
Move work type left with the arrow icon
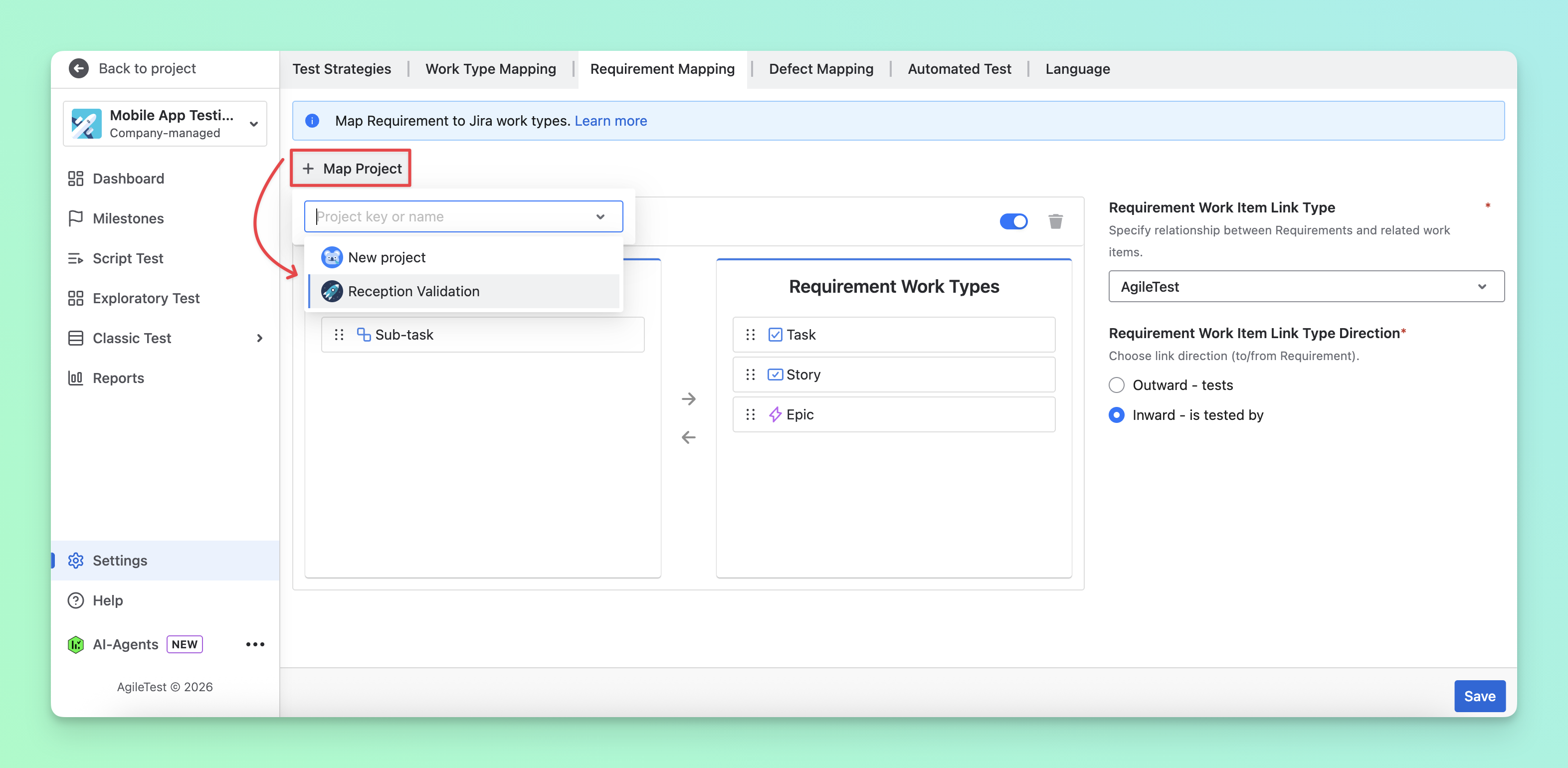(688, 437)
